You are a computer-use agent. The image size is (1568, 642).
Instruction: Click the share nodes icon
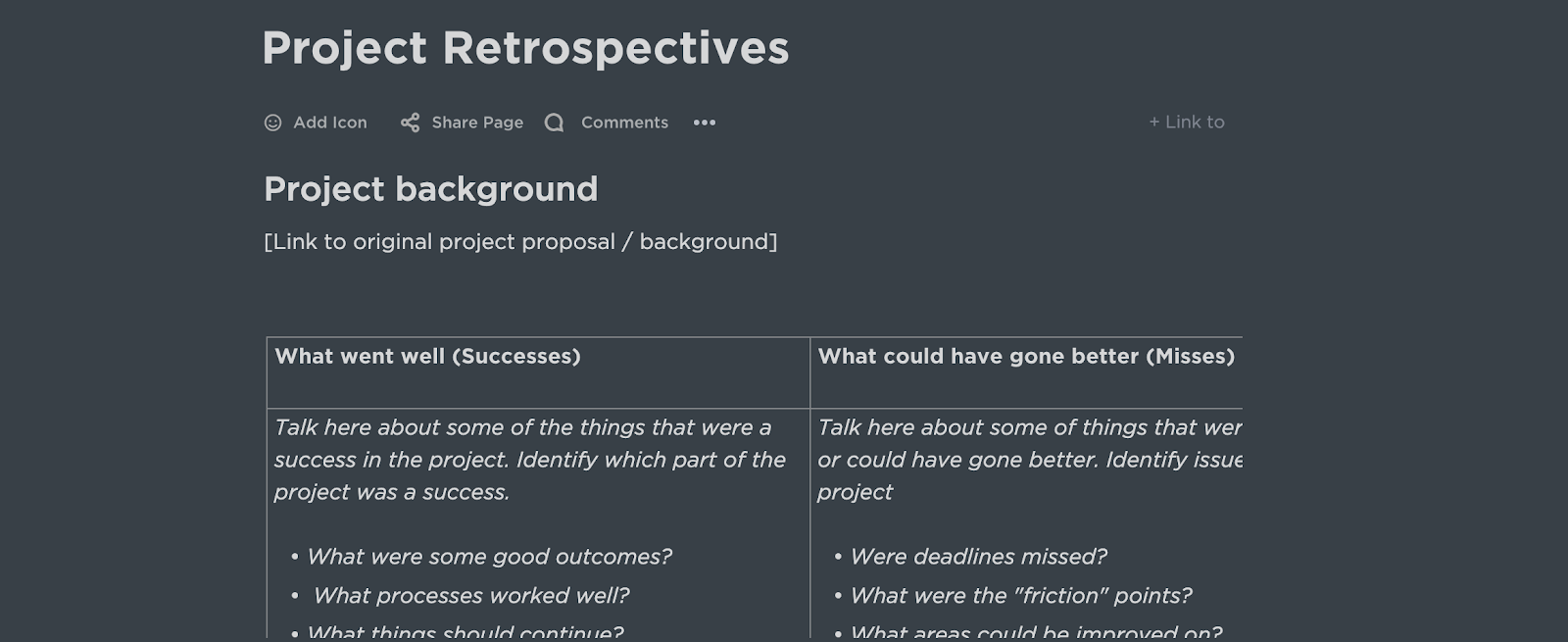410,123
